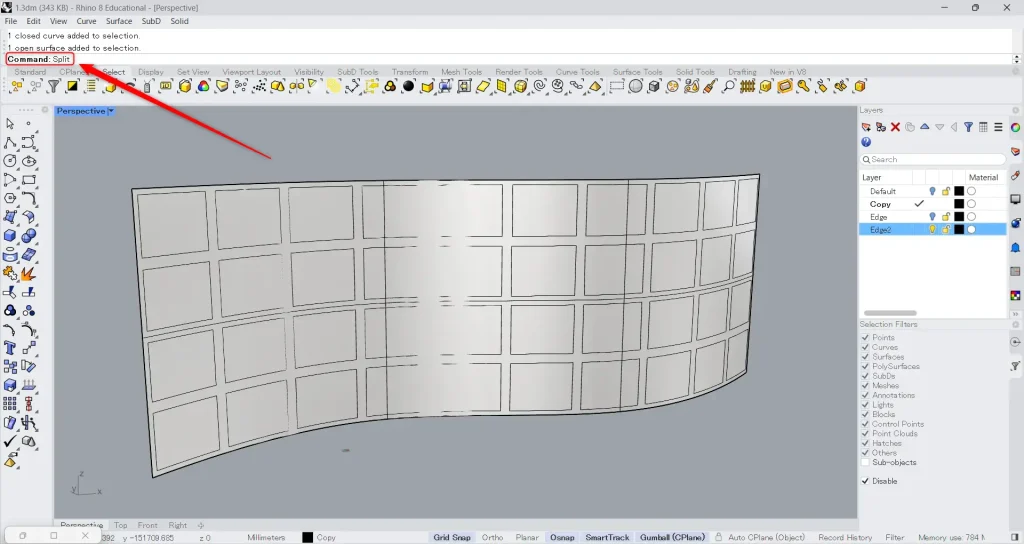Click the green checkmark sidebar tool
The width and height of the screenshot is (1024, 544).
[10, 441]
